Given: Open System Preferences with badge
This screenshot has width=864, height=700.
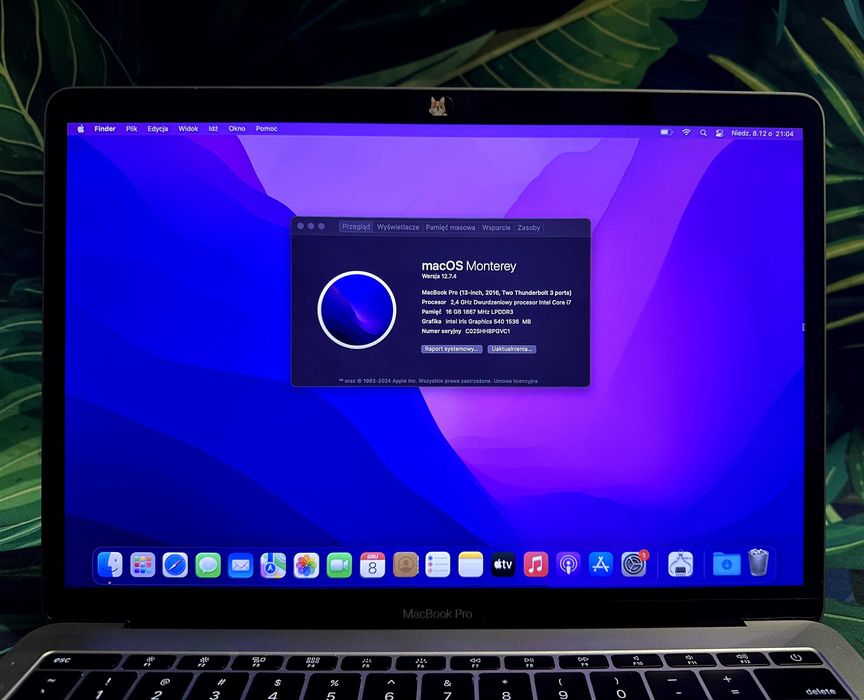Looking at the screenshot, I should pyautogui.click(x=634, y=564).
